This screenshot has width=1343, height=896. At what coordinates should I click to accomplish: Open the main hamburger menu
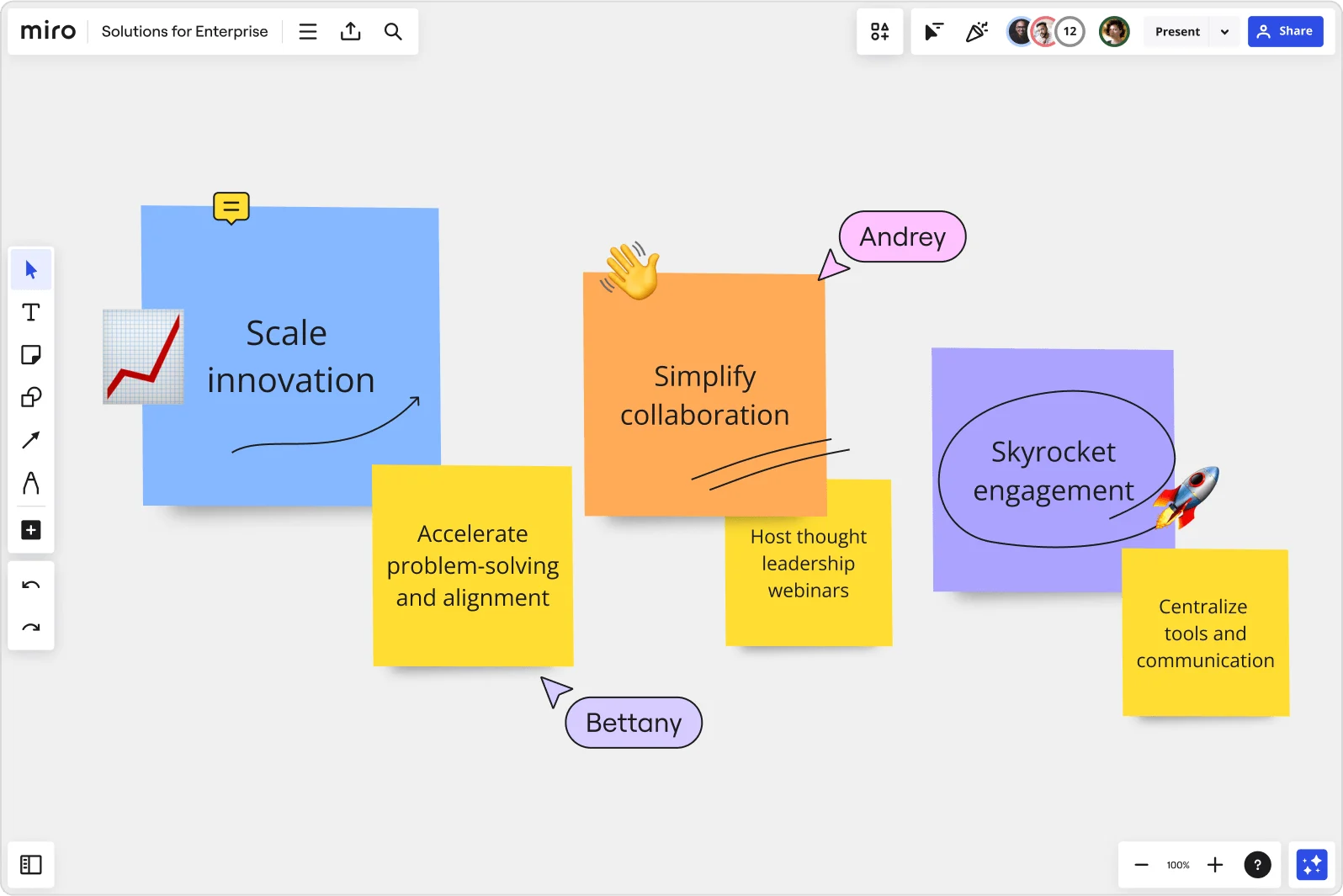pos(308,32)
